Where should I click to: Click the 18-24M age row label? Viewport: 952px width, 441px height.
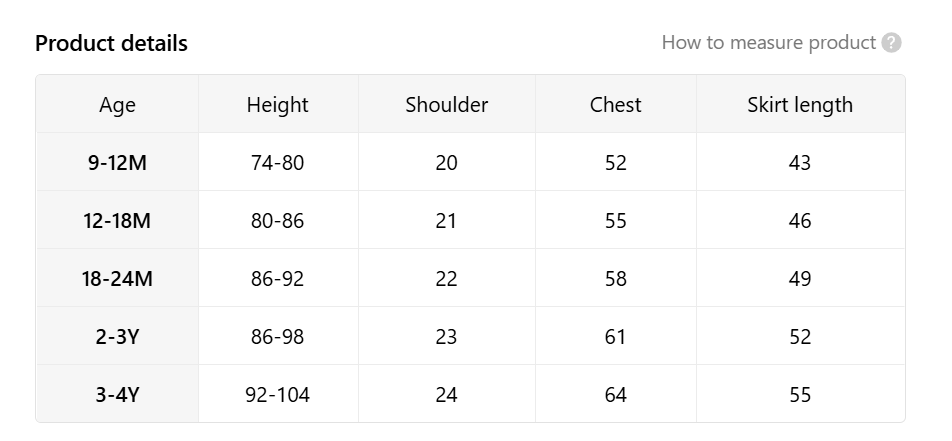point(117,278)
